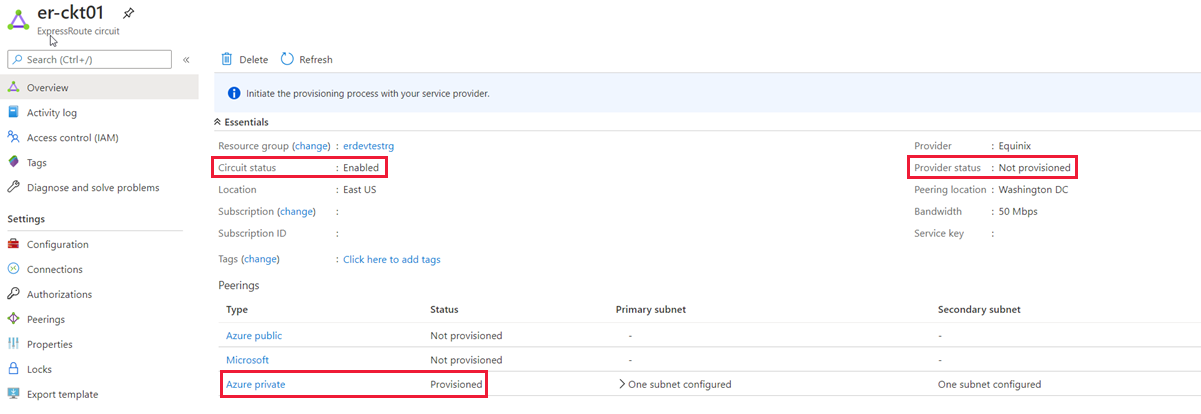Click the pin icon beside er-ckt01
1201x414 pixels.
pyautogui.click(x=128, y=13)
